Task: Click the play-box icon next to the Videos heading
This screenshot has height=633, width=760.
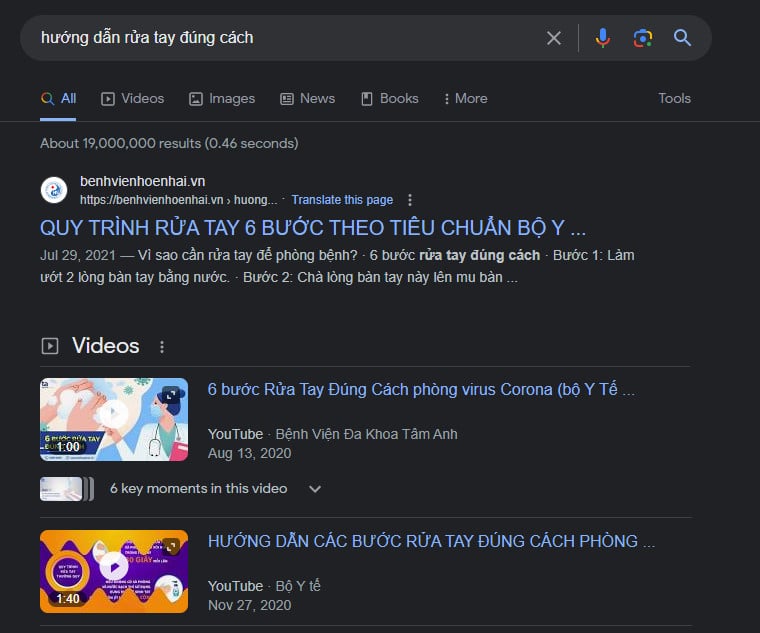Action: click(x=50, y=346)
